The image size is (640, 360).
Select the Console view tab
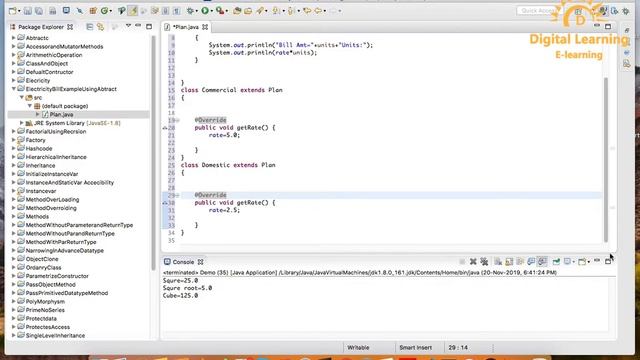[183, 262]
